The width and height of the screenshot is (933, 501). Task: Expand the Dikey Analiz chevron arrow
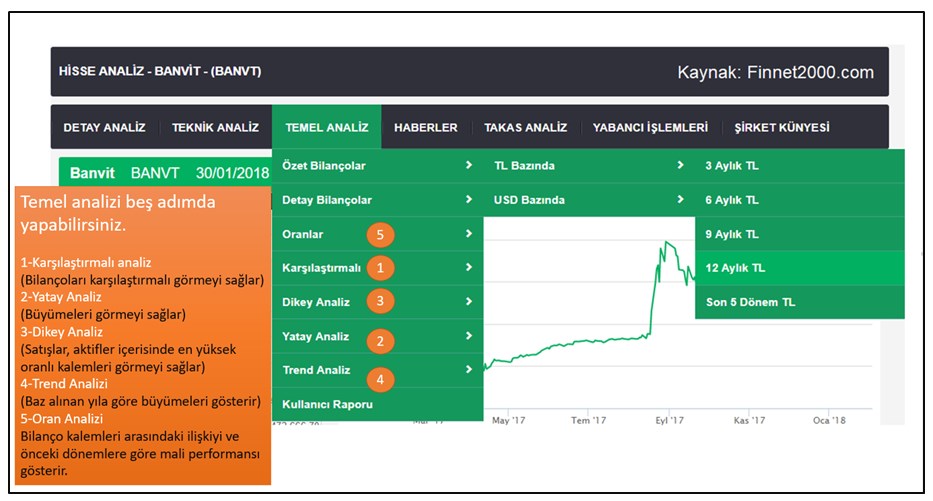coord(469,301)
